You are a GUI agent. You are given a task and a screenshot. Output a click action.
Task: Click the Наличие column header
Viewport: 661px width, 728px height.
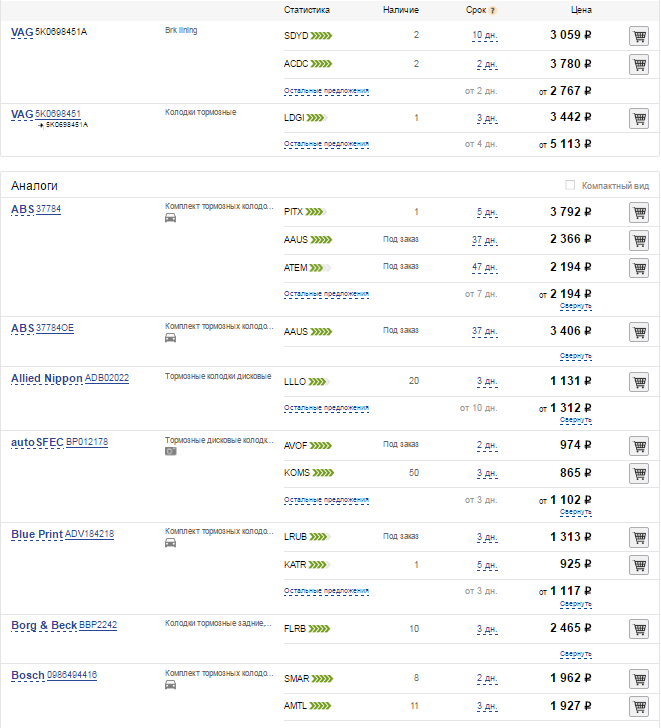coord(401,10)
